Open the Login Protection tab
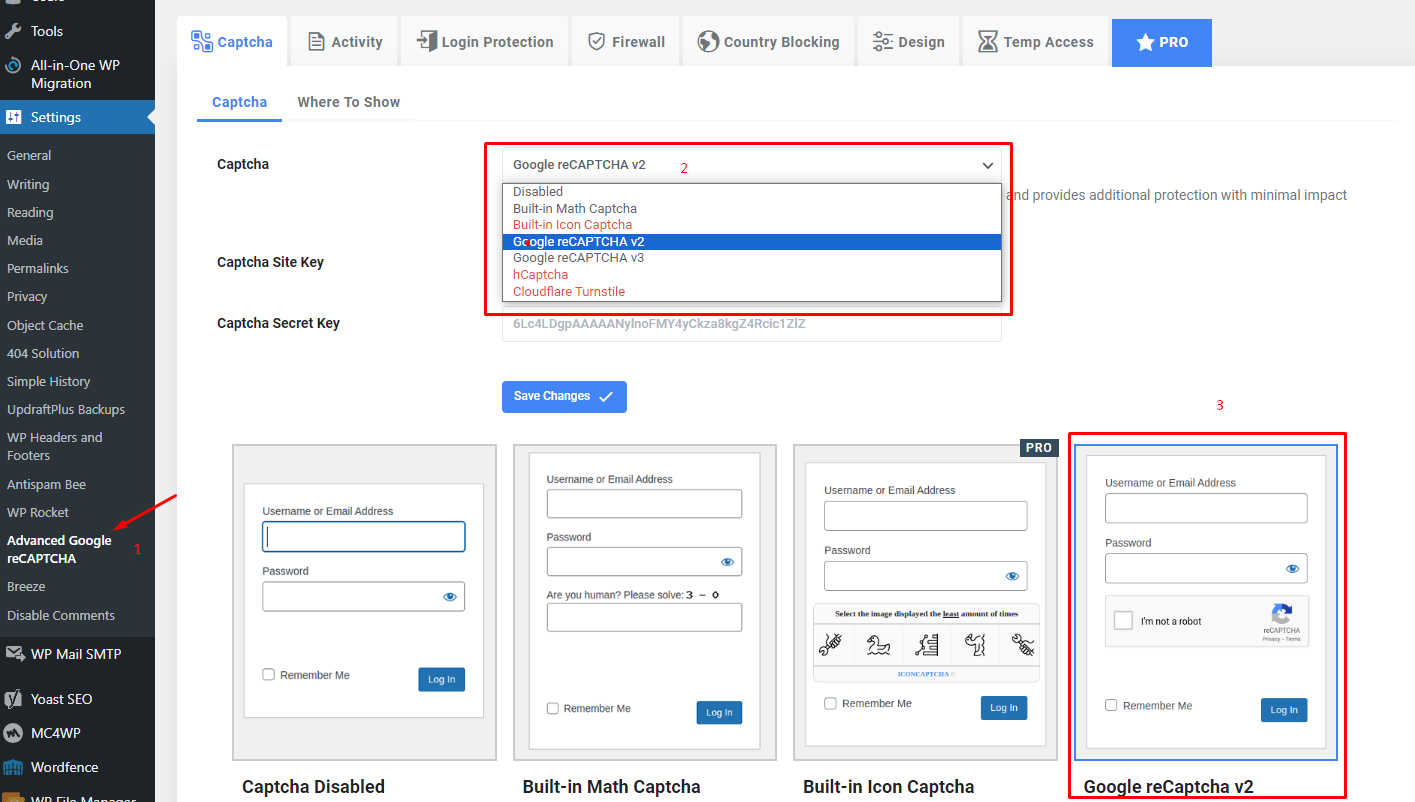This screenshot has width=1415, height=802. pos(485,41)
